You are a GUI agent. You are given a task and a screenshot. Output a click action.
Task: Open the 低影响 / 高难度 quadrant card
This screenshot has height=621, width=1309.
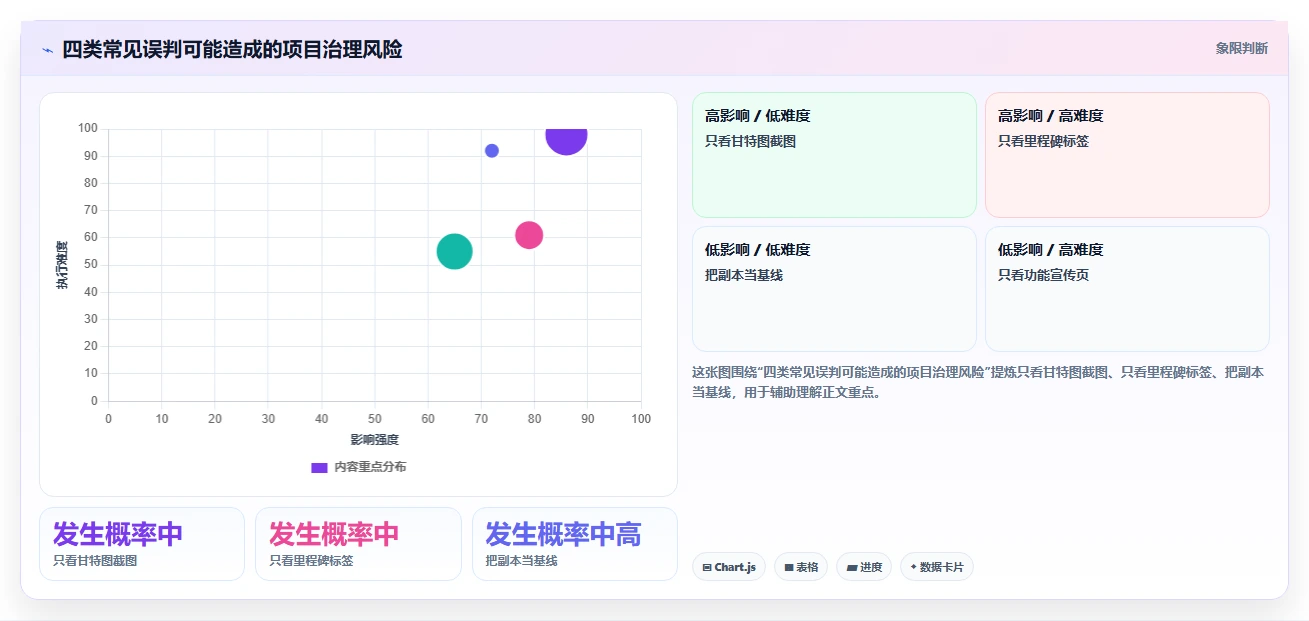point(1127,289)
